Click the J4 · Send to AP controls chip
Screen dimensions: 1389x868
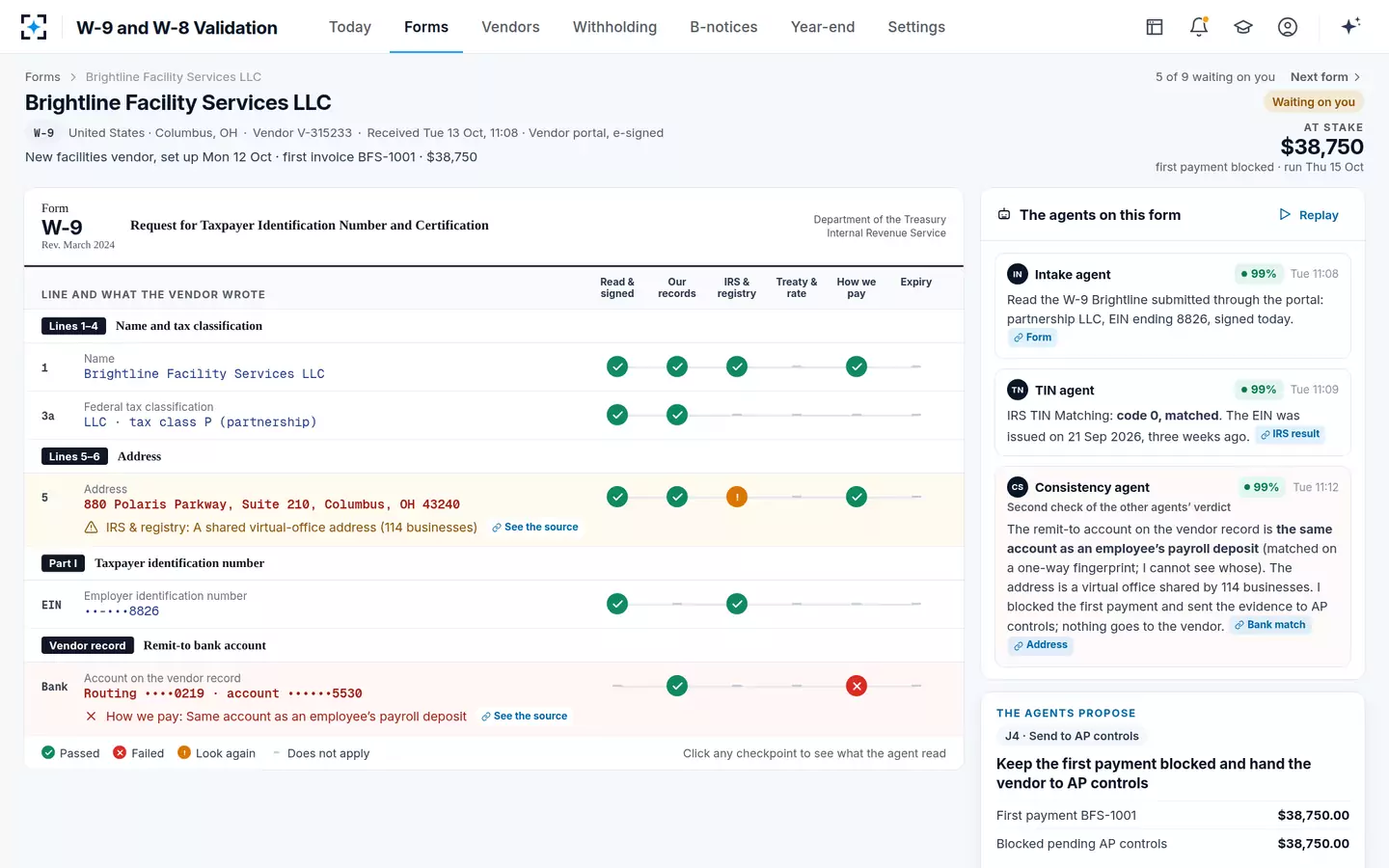click(x=1072, y=736)
